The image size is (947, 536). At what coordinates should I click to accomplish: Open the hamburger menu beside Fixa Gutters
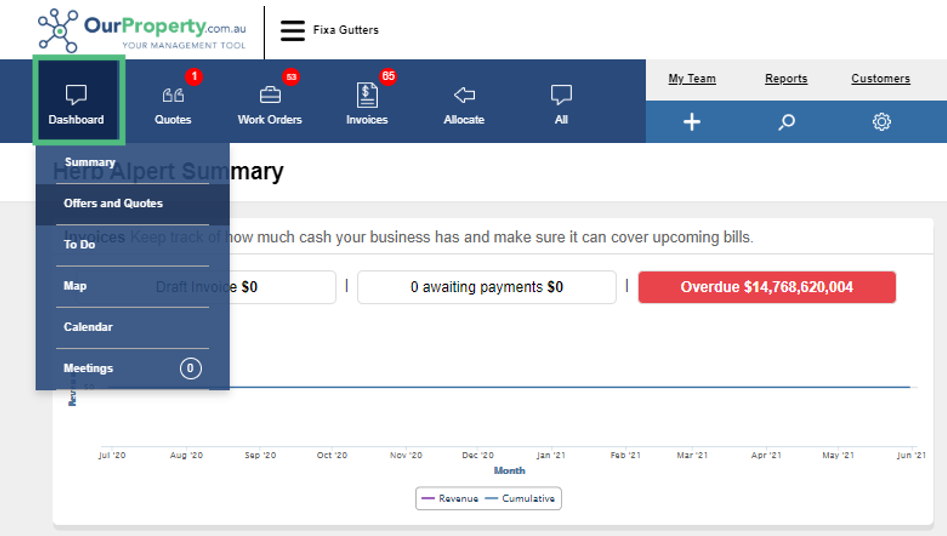pos(292,30)
